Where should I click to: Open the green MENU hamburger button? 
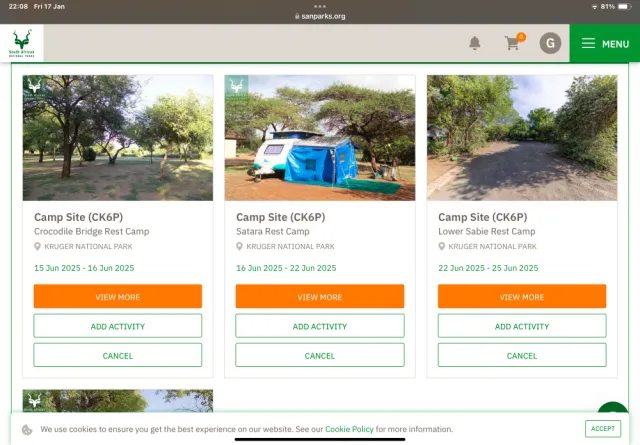coord(605,43)
